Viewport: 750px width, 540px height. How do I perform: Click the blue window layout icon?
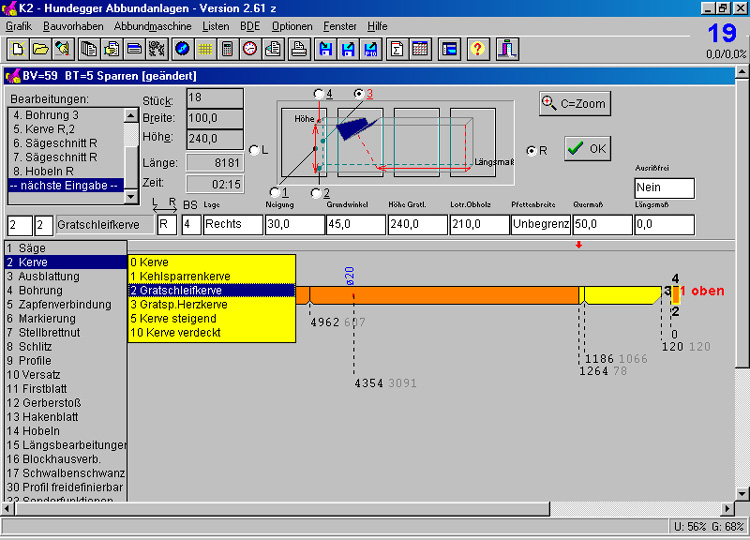449,49
